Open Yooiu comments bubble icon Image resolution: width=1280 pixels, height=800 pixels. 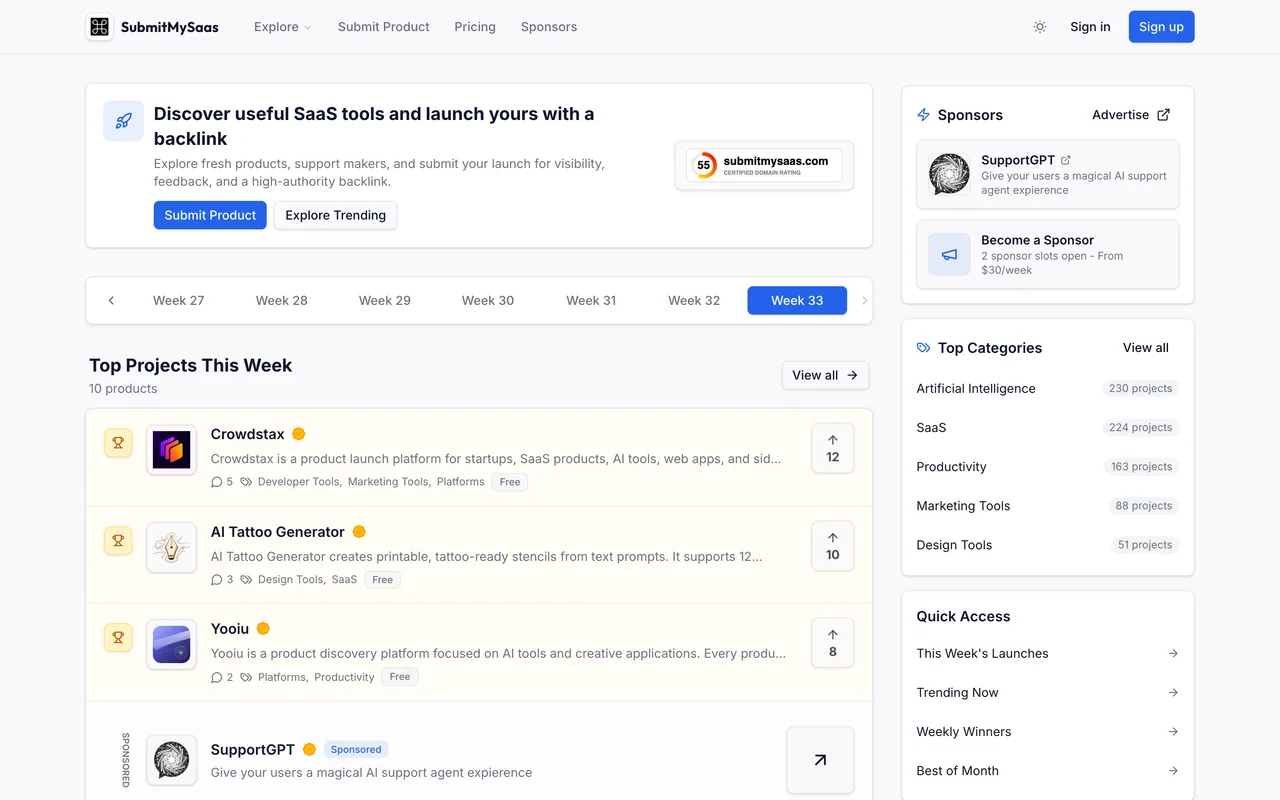(217, 677)
